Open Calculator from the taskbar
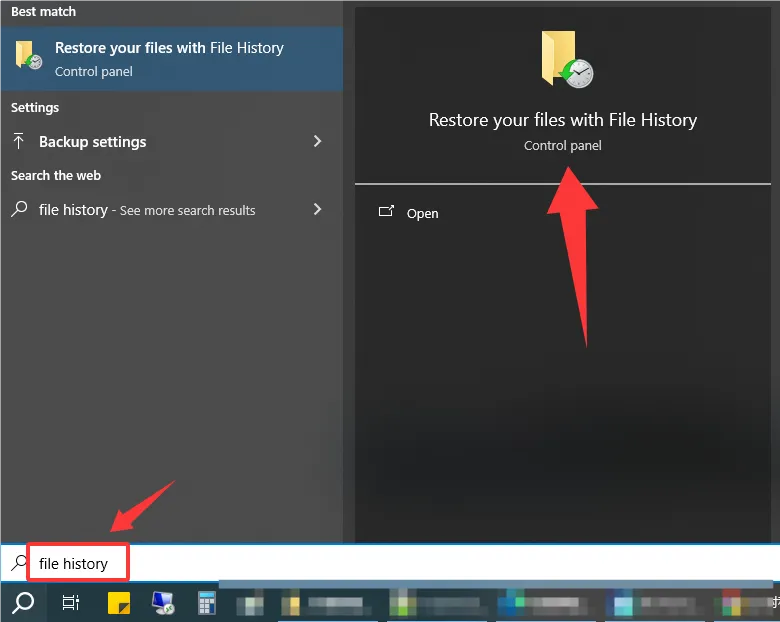780x622 pixels. 206,603
